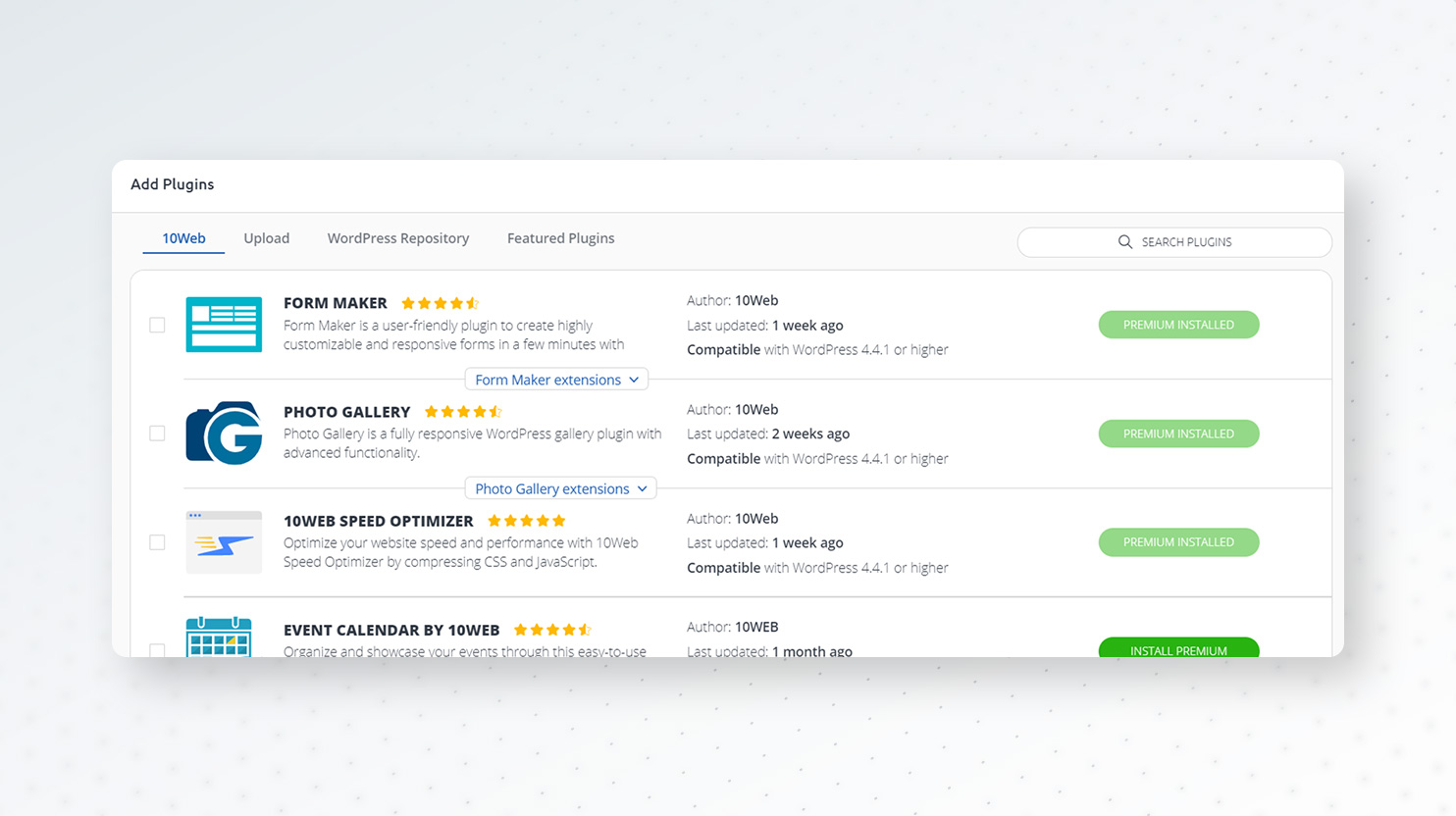Click the Photo Gallery camera icon
Viewport: 1456px width, 816px height.
[224, 433]
